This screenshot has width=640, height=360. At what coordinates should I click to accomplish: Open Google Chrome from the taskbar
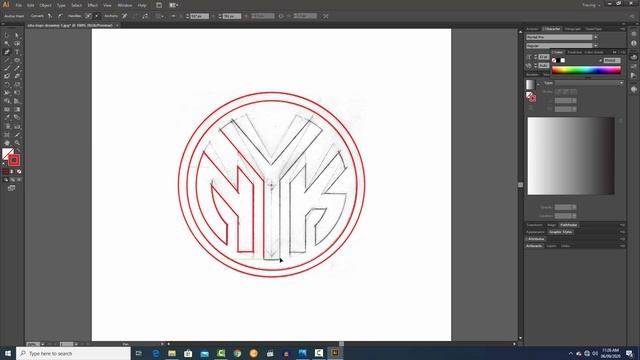coord(237,353)
